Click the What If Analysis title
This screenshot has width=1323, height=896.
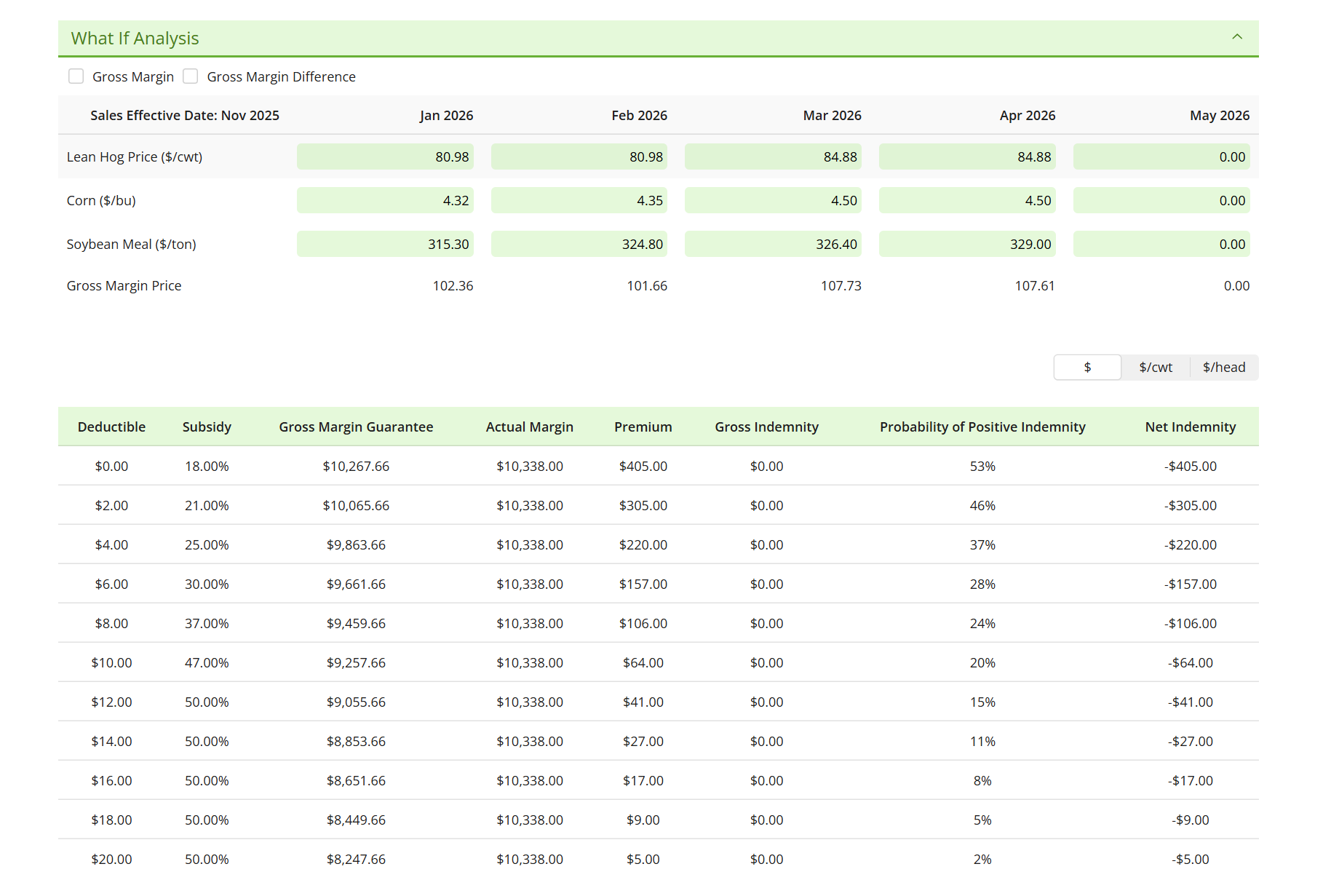tap(135, 39)
